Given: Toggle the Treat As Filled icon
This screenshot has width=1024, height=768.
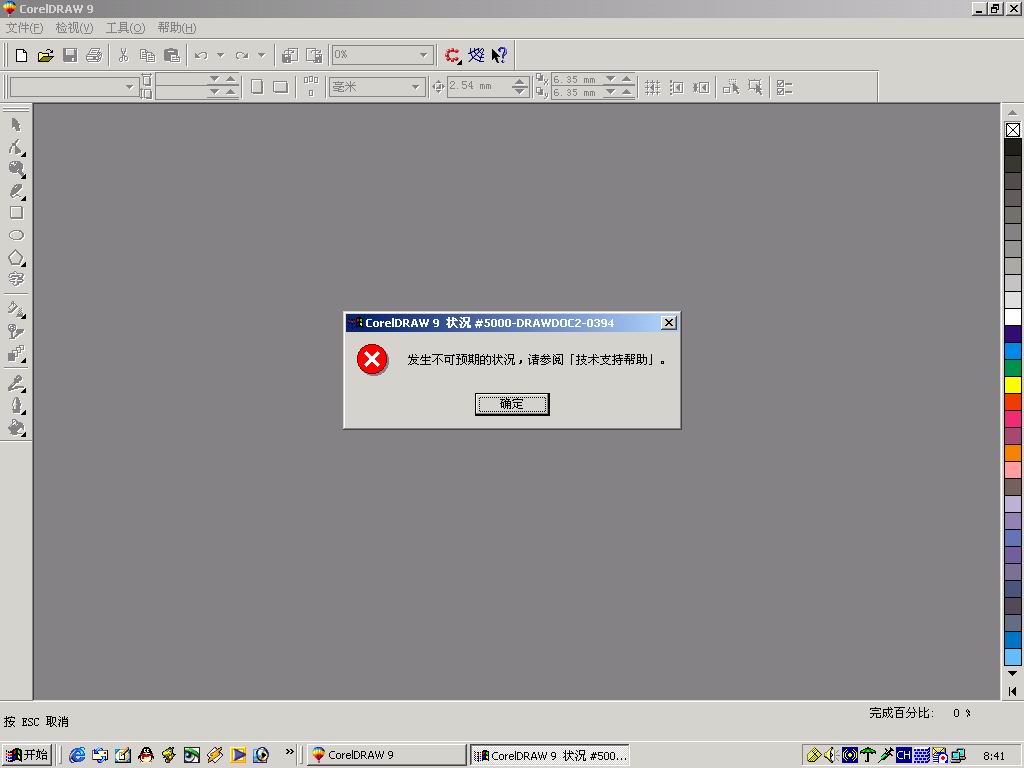Looking at the screenshot, I should tap(755, 88).
